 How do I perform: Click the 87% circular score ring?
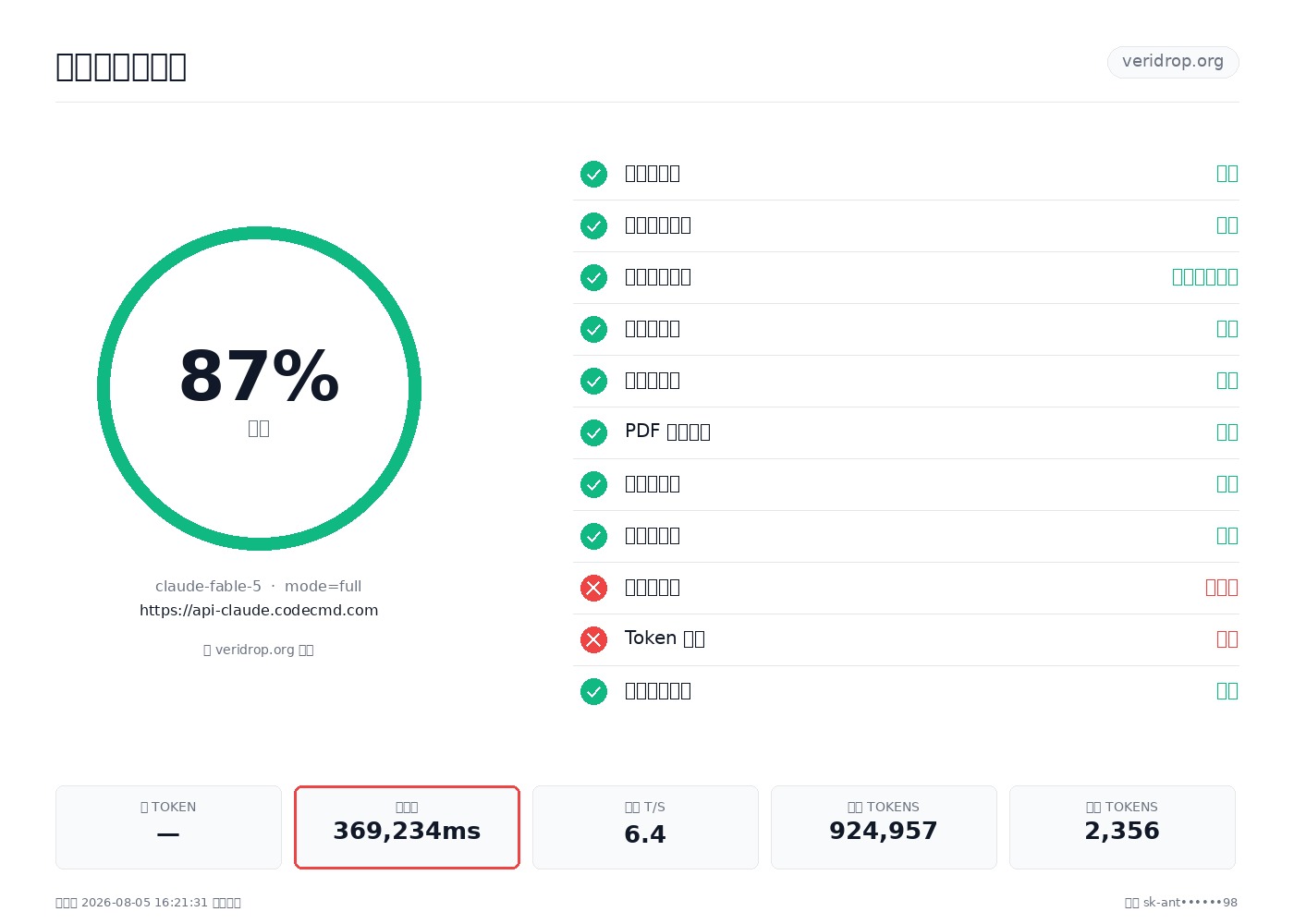(x=259, y=388)
